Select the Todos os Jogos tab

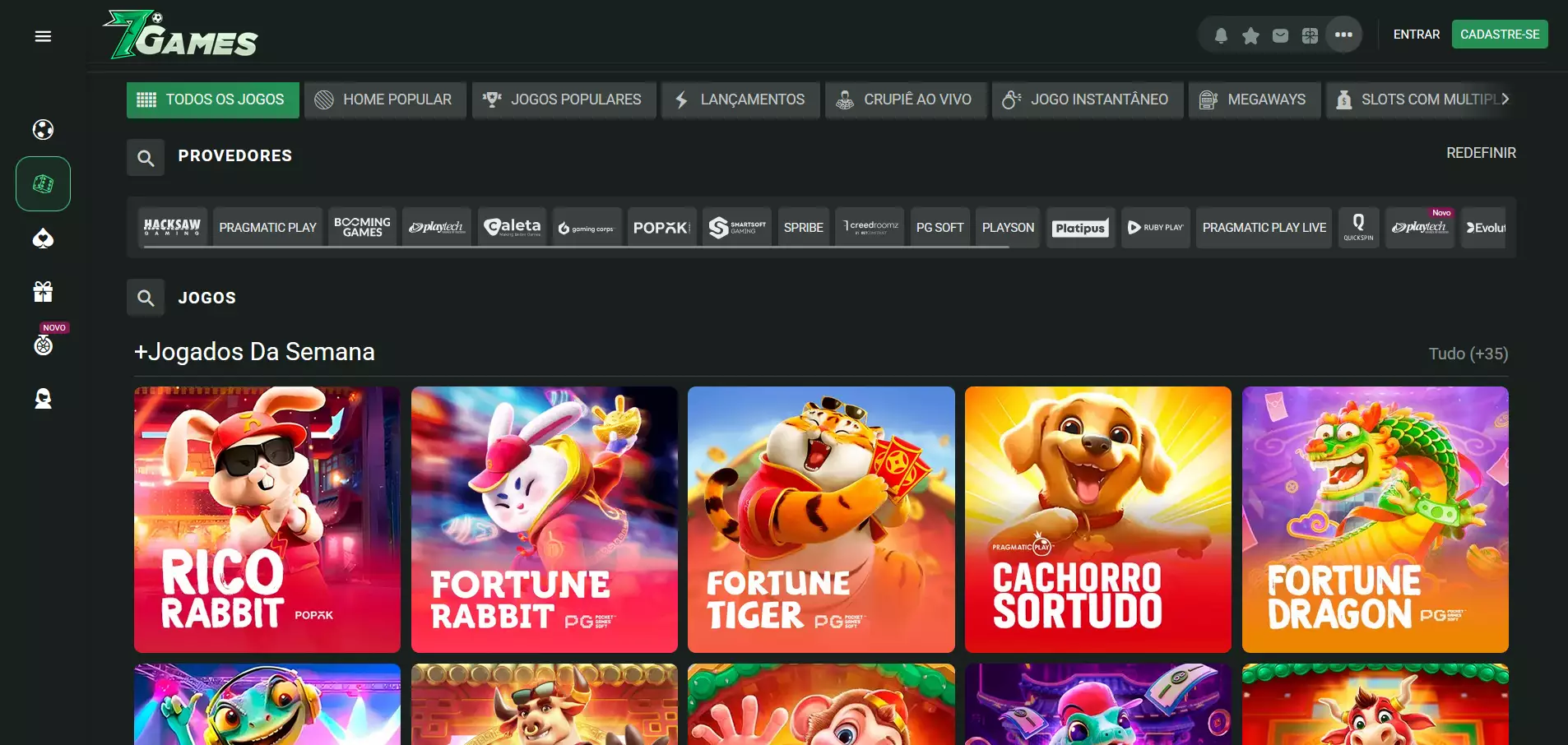tap(212, 99)
